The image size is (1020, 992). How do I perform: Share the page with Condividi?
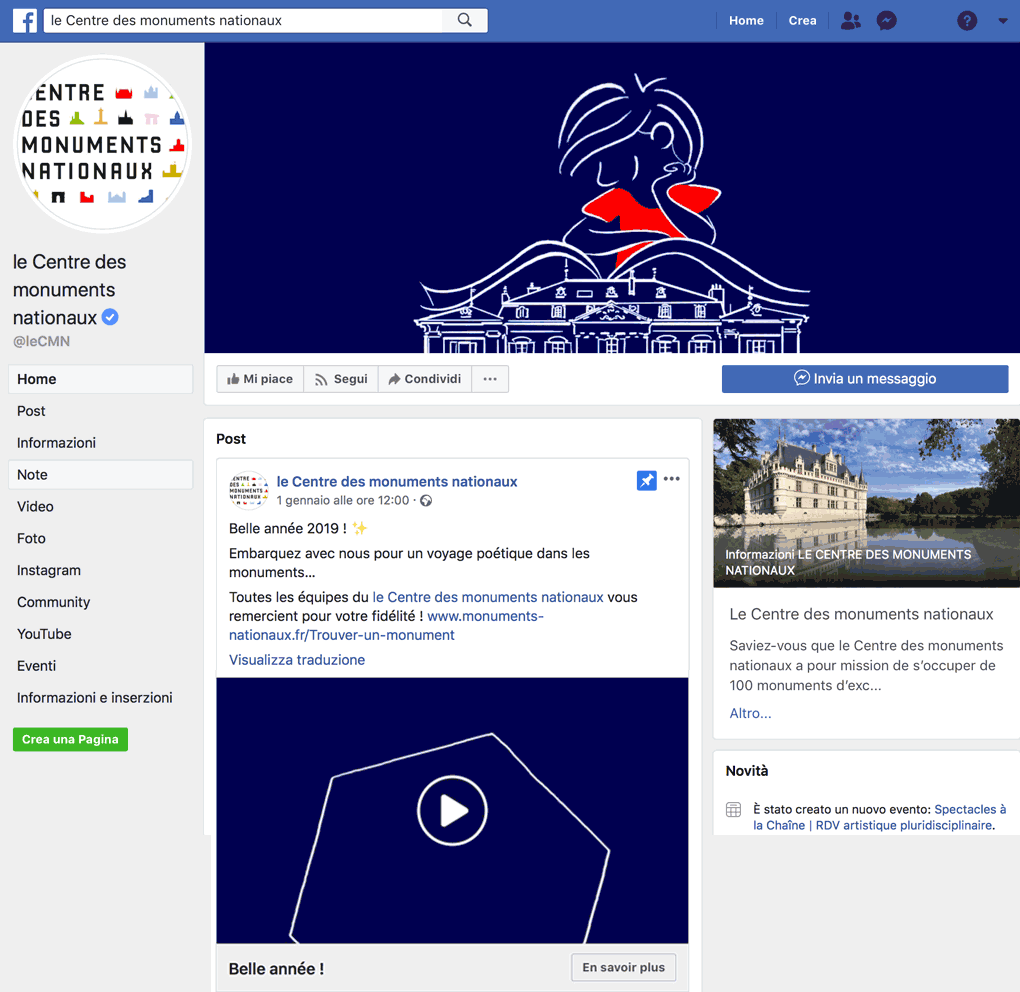(x=425, y=379)
